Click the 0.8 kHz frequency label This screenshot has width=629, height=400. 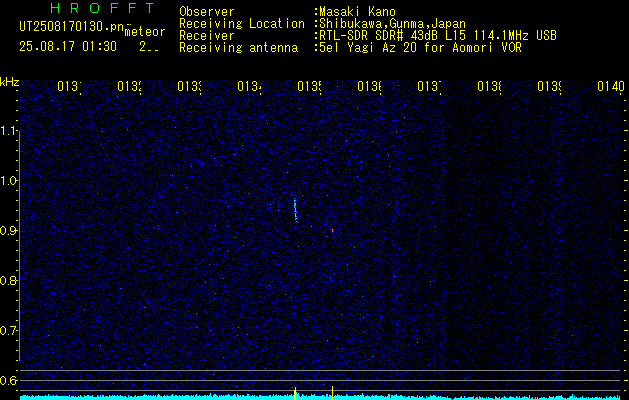click(8, 280)
